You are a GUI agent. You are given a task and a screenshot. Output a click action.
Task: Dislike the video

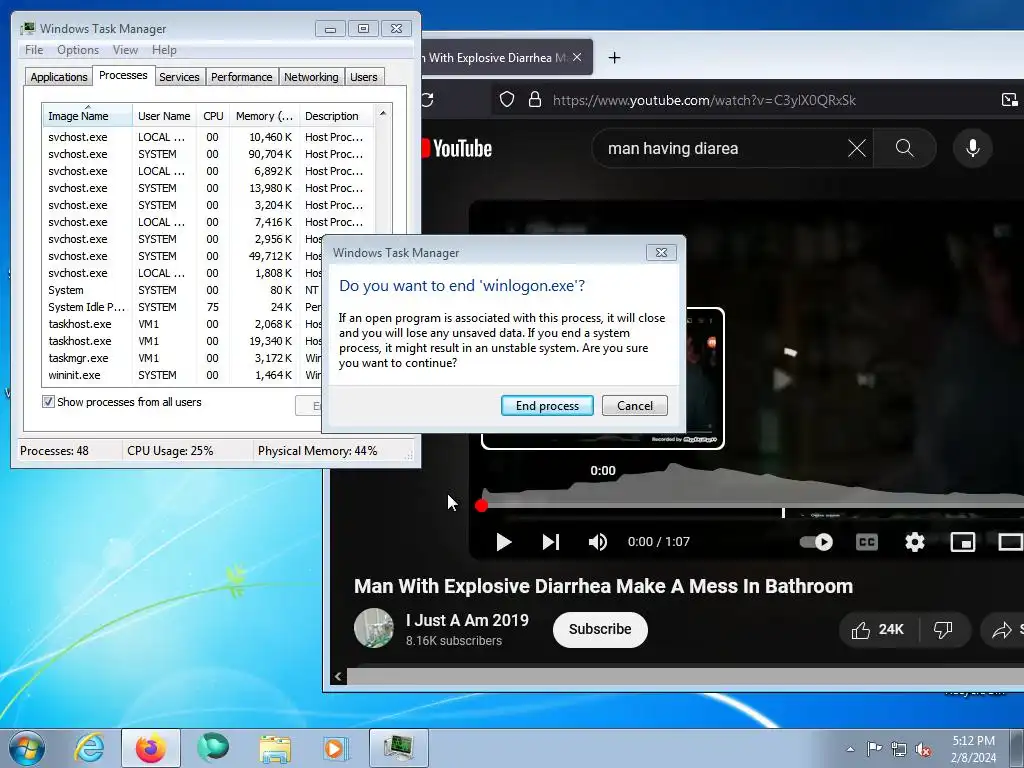tap(943, 630)
